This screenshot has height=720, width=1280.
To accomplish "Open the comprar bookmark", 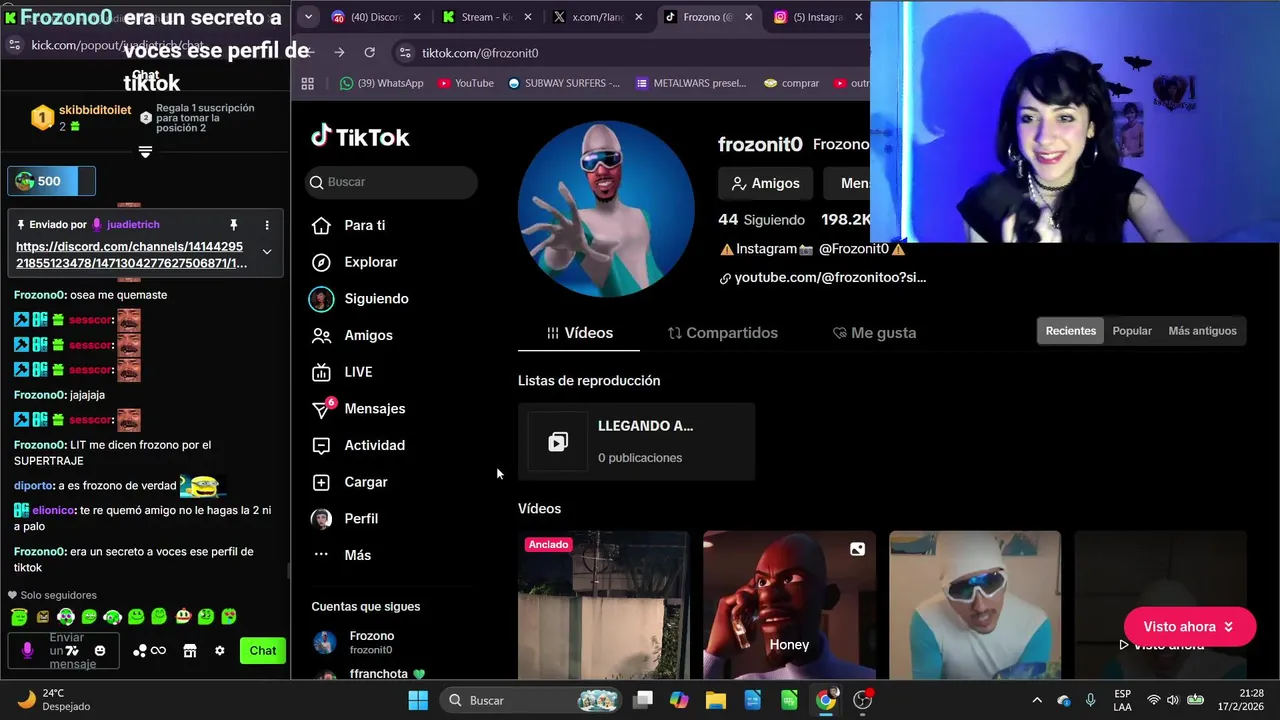I will pos(791,83).
